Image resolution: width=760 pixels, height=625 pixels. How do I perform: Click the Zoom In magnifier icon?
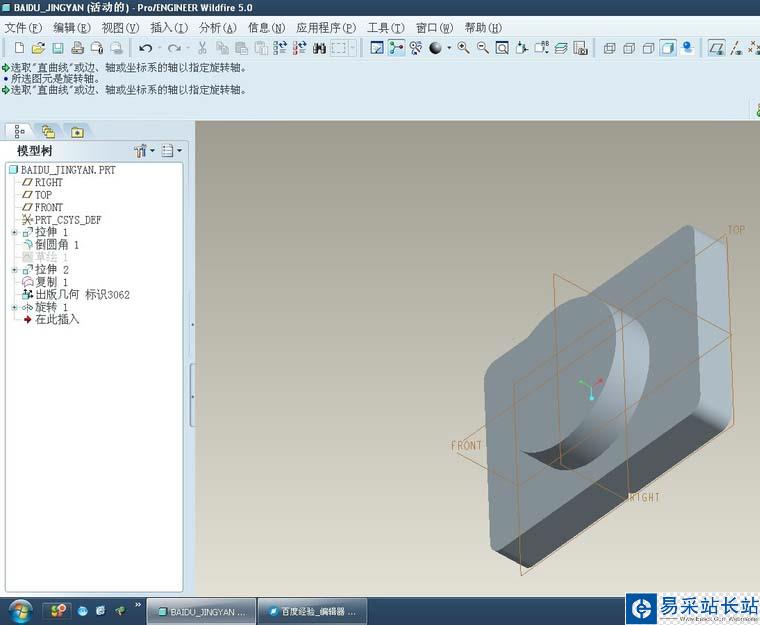point(464,48)
